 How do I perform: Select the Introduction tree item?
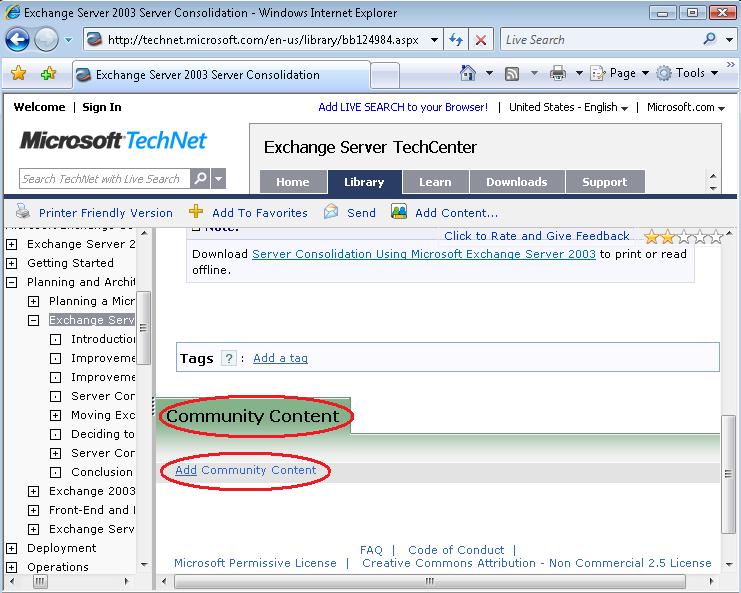pyautogui.click(x=103, y=339)
